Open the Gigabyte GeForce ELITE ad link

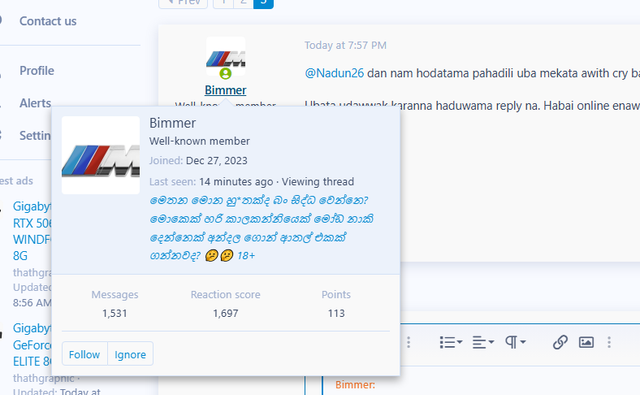[x=32, y=345]
